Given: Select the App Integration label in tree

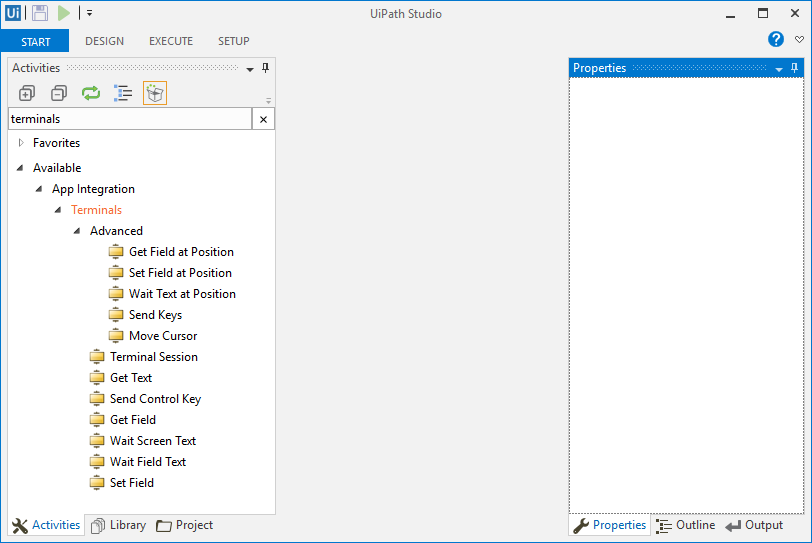Looking at the screenshot, I should click(93, 189).
